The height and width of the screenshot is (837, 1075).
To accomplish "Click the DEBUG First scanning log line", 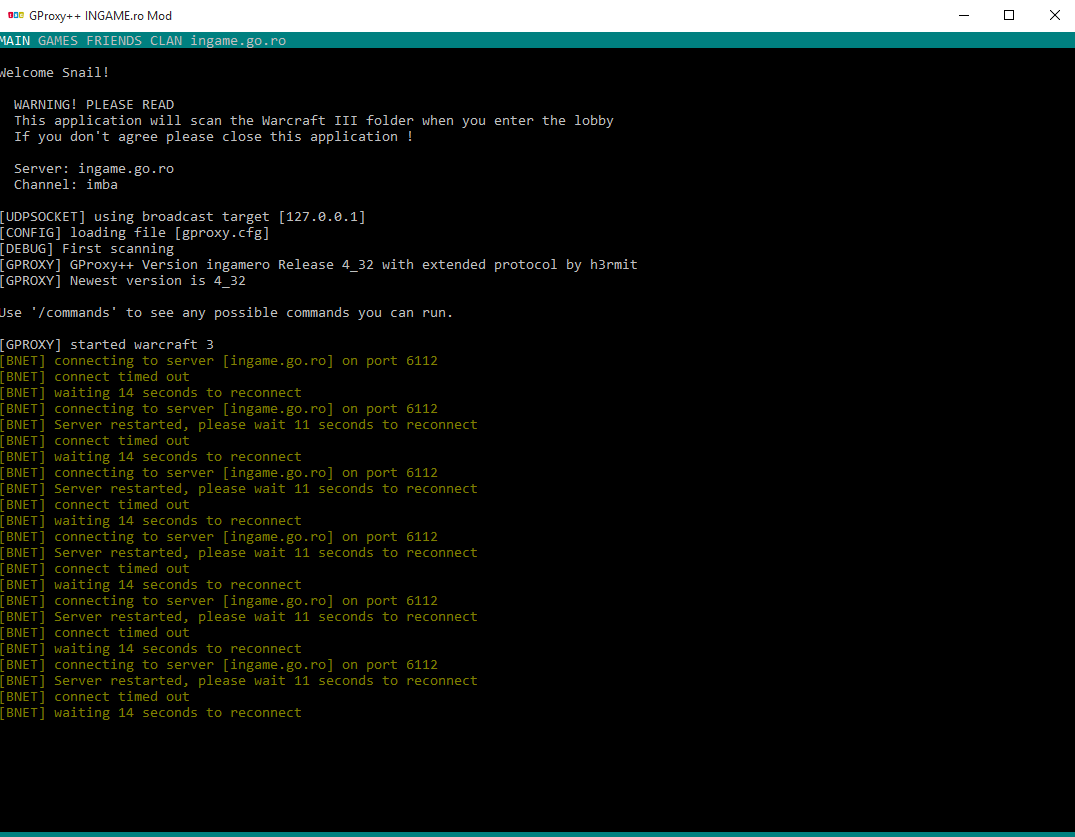I will [87, 249].
